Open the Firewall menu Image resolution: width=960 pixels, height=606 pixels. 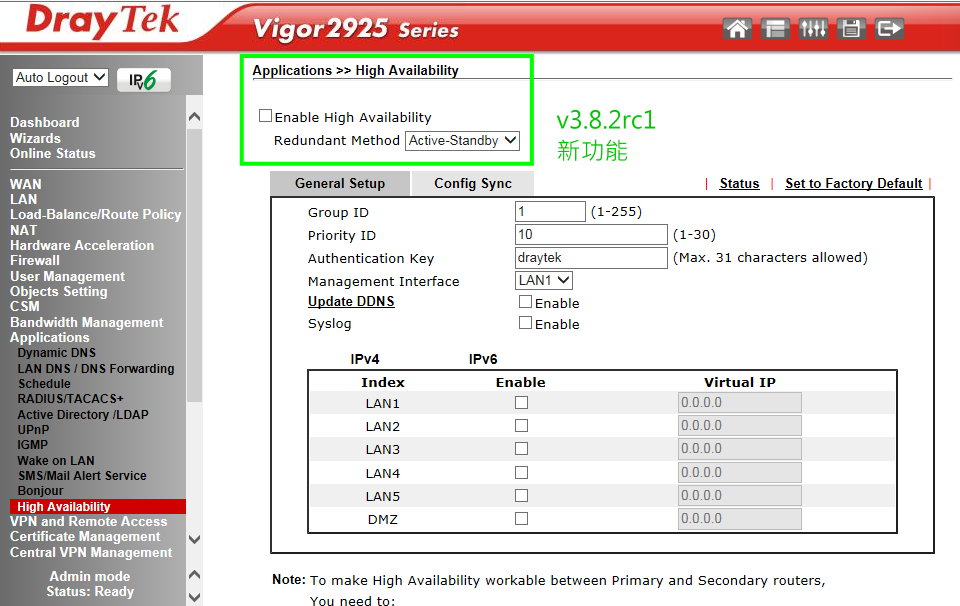pyautogui.click(x=35, y=261)
